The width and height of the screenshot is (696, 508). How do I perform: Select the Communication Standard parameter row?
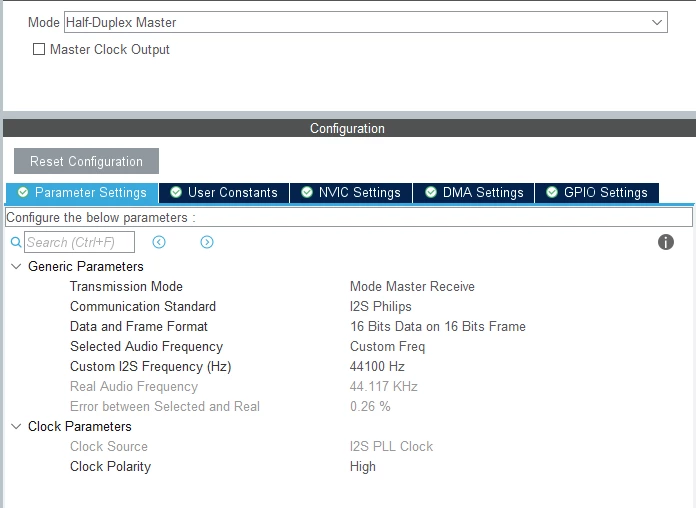(x=350, y=306)
